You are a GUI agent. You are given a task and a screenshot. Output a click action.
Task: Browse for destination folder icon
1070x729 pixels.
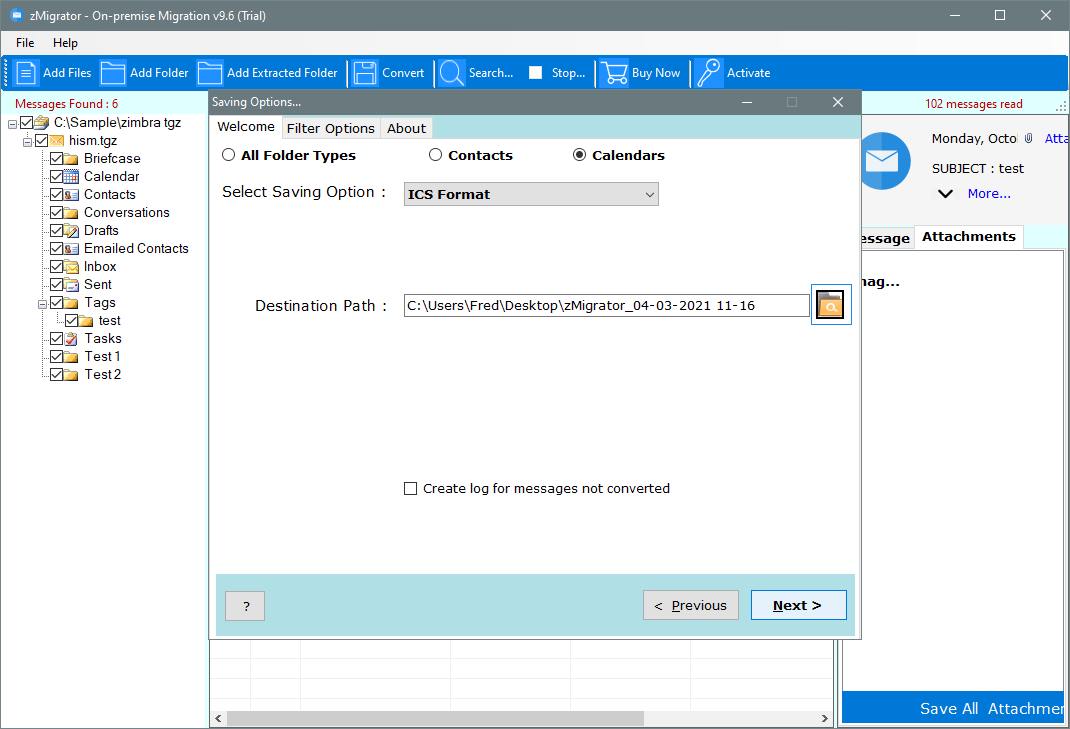point(830,304)
